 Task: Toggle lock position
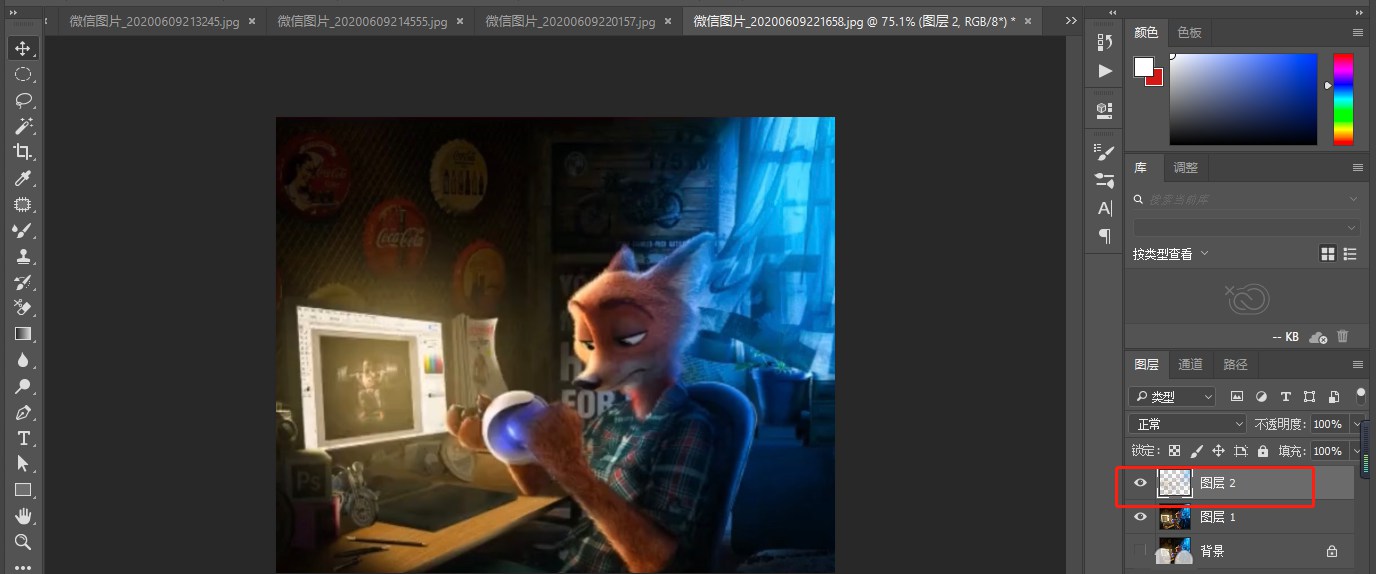pos(1219,451)
